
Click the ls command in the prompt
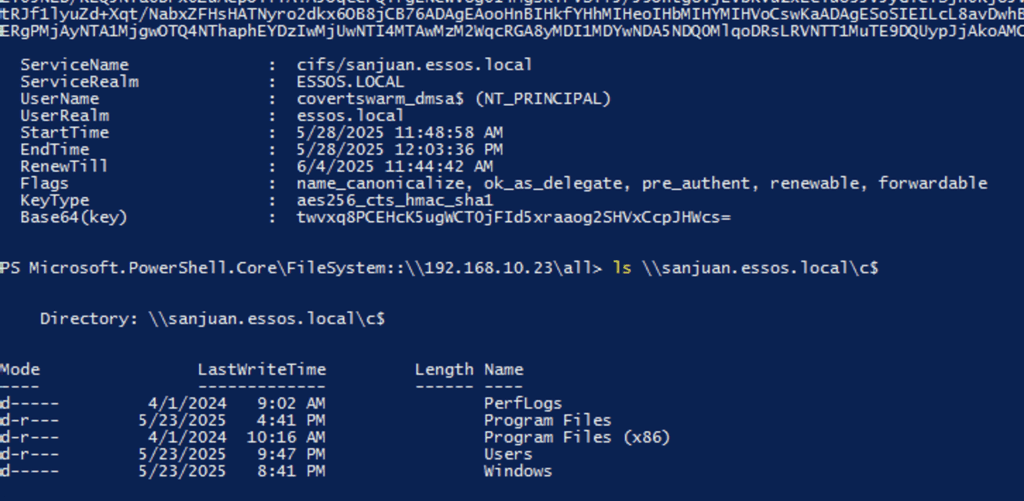[622, 268]
